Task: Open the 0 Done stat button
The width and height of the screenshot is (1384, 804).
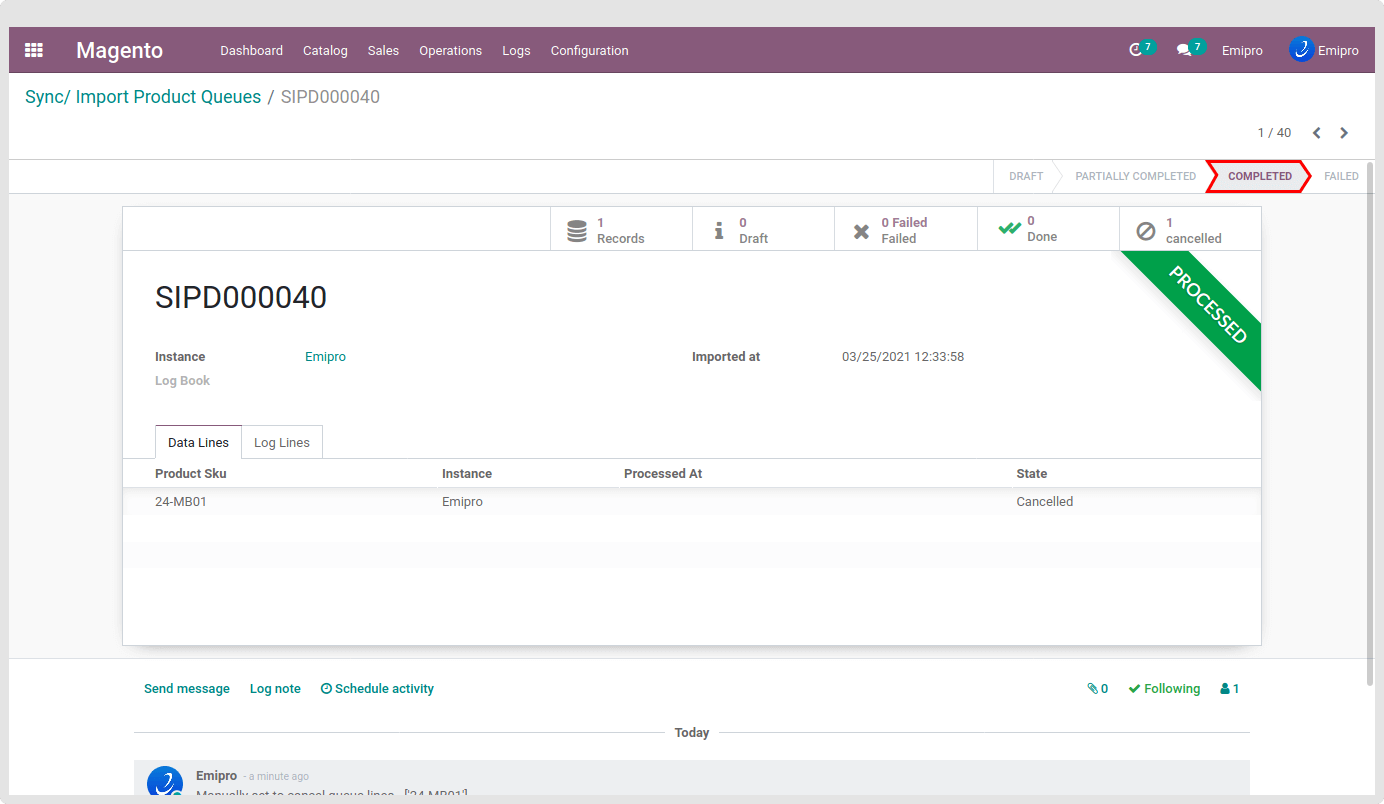Action: pos(1048,229)
